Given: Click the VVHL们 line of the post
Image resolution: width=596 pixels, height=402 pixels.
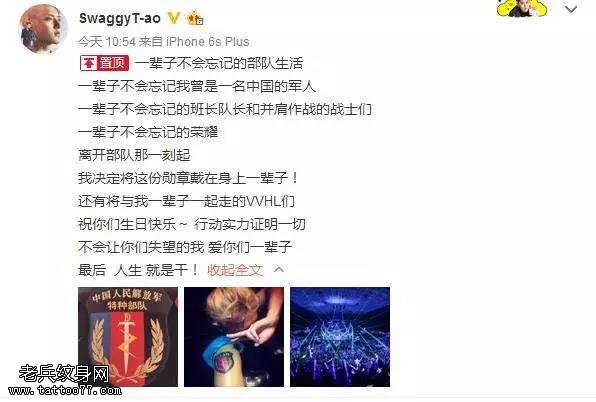Looking at the screenshot, I should click(186, 201).
